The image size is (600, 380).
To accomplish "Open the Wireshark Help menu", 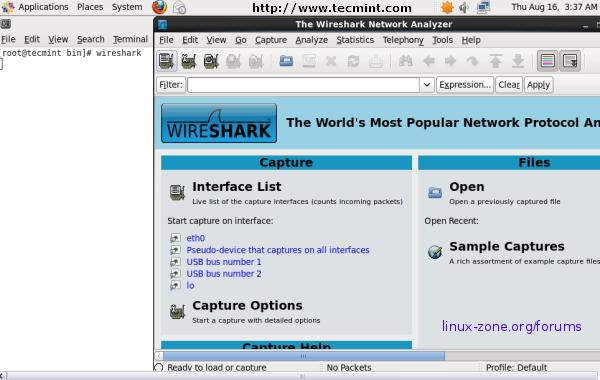I will click(471, 40).
